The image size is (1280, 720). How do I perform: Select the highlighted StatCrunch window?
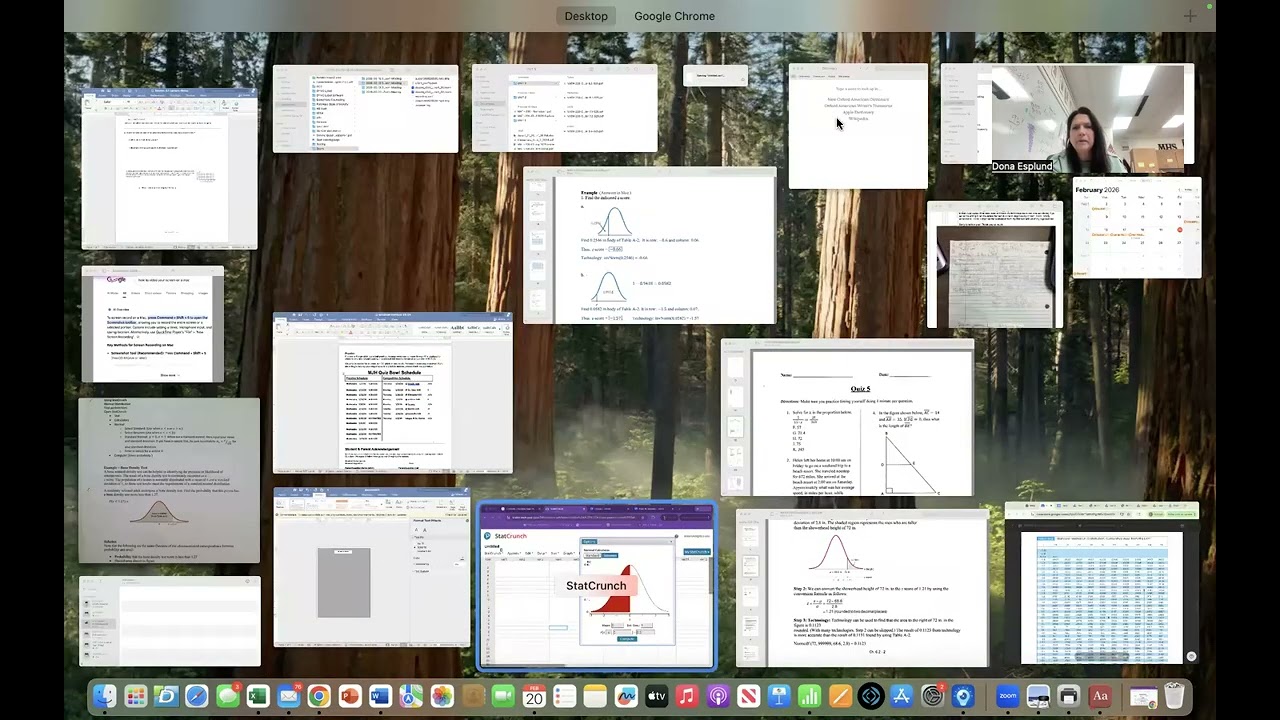[x=597, y=586]
